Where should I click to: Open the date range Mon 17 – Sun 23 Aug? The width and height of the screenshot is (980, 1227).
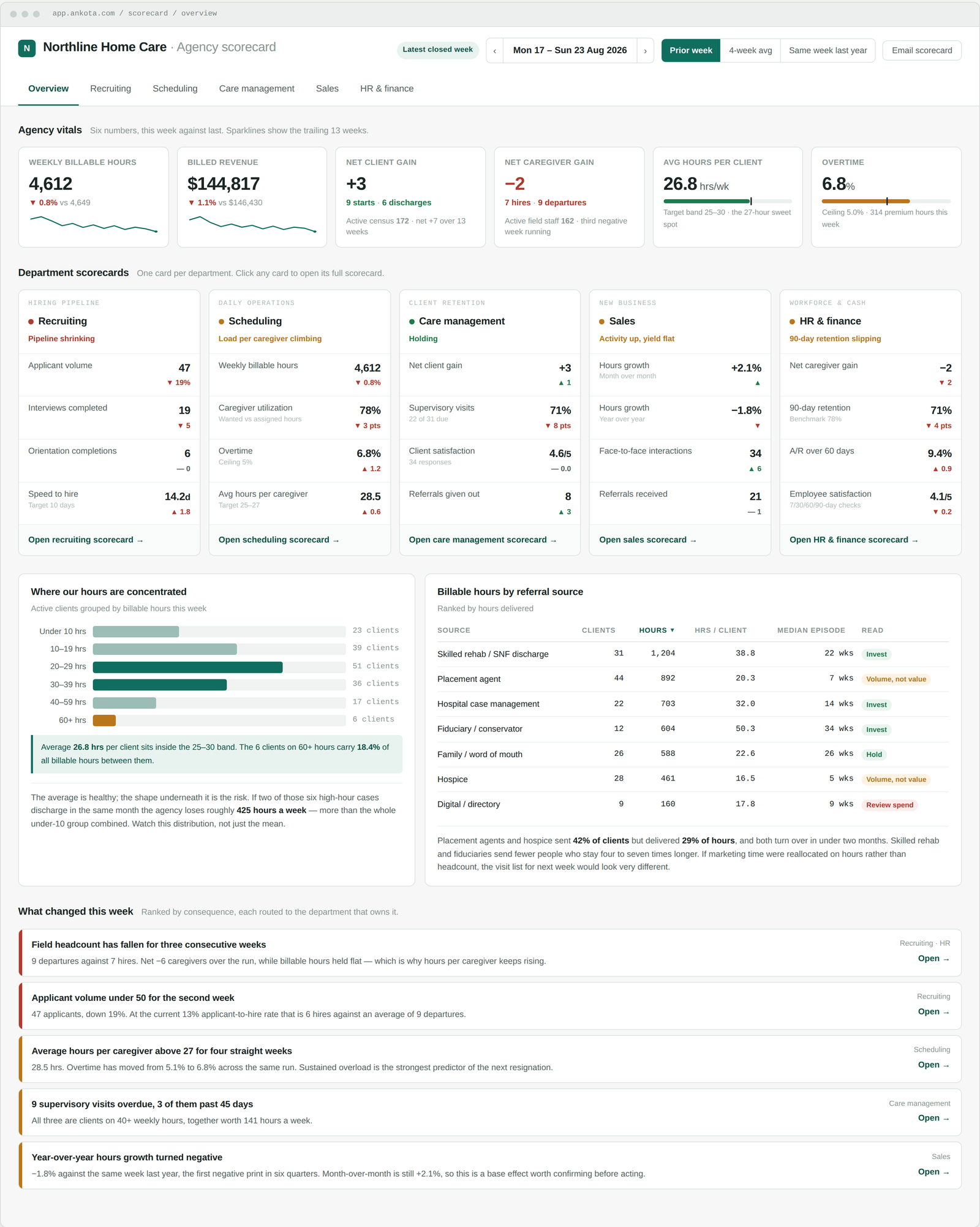[x=570, y=51]
